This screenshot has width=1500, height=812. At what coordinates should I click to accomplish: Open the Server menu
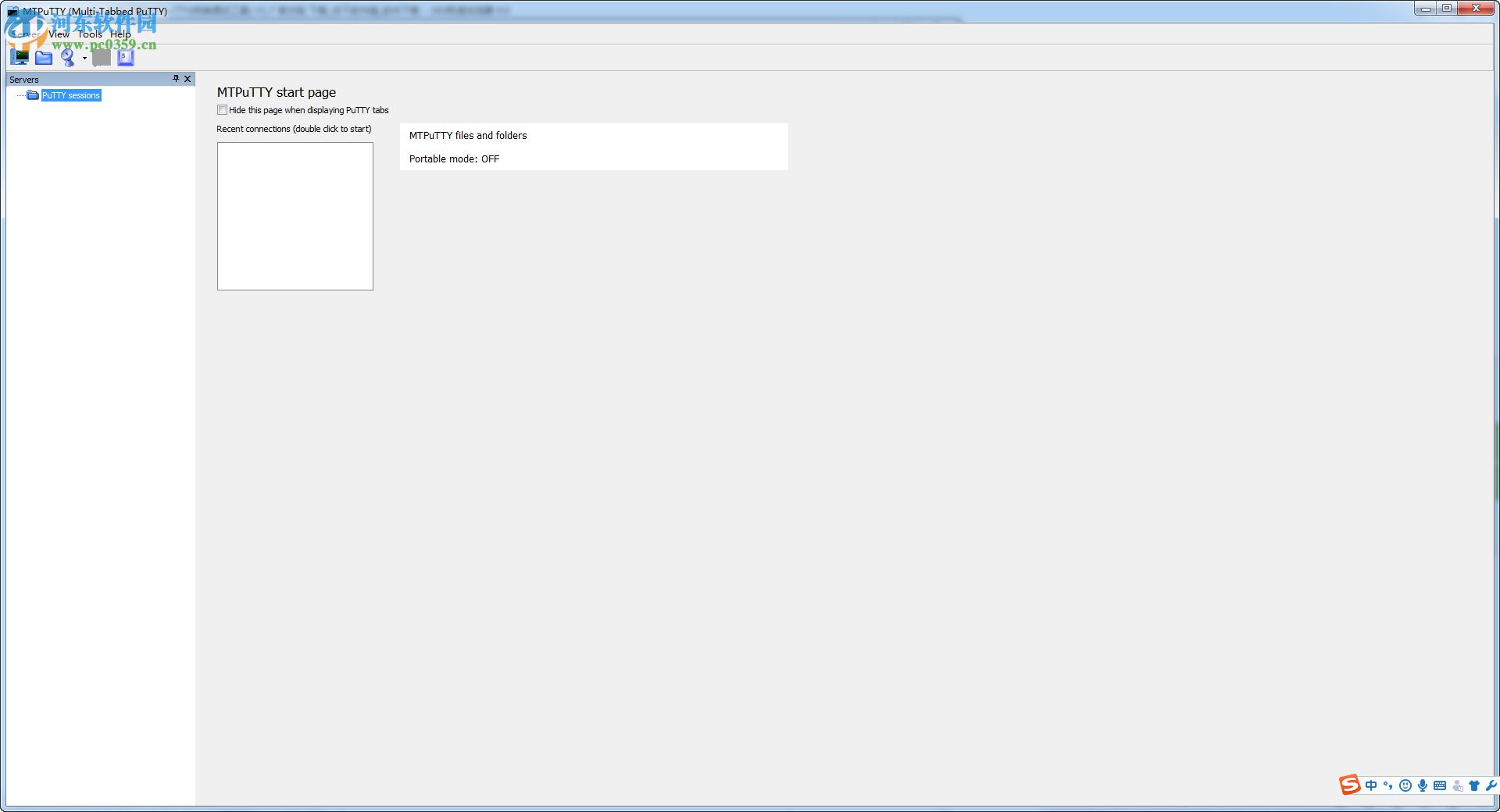(25, 34)
